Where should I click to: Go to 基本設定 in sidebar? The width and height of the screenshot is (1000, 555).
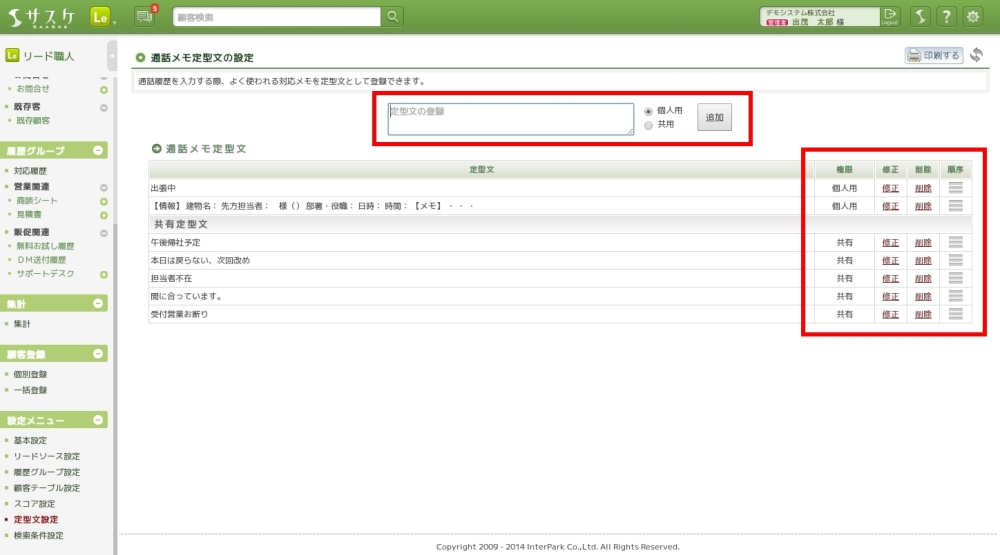(x=30, y=440)
